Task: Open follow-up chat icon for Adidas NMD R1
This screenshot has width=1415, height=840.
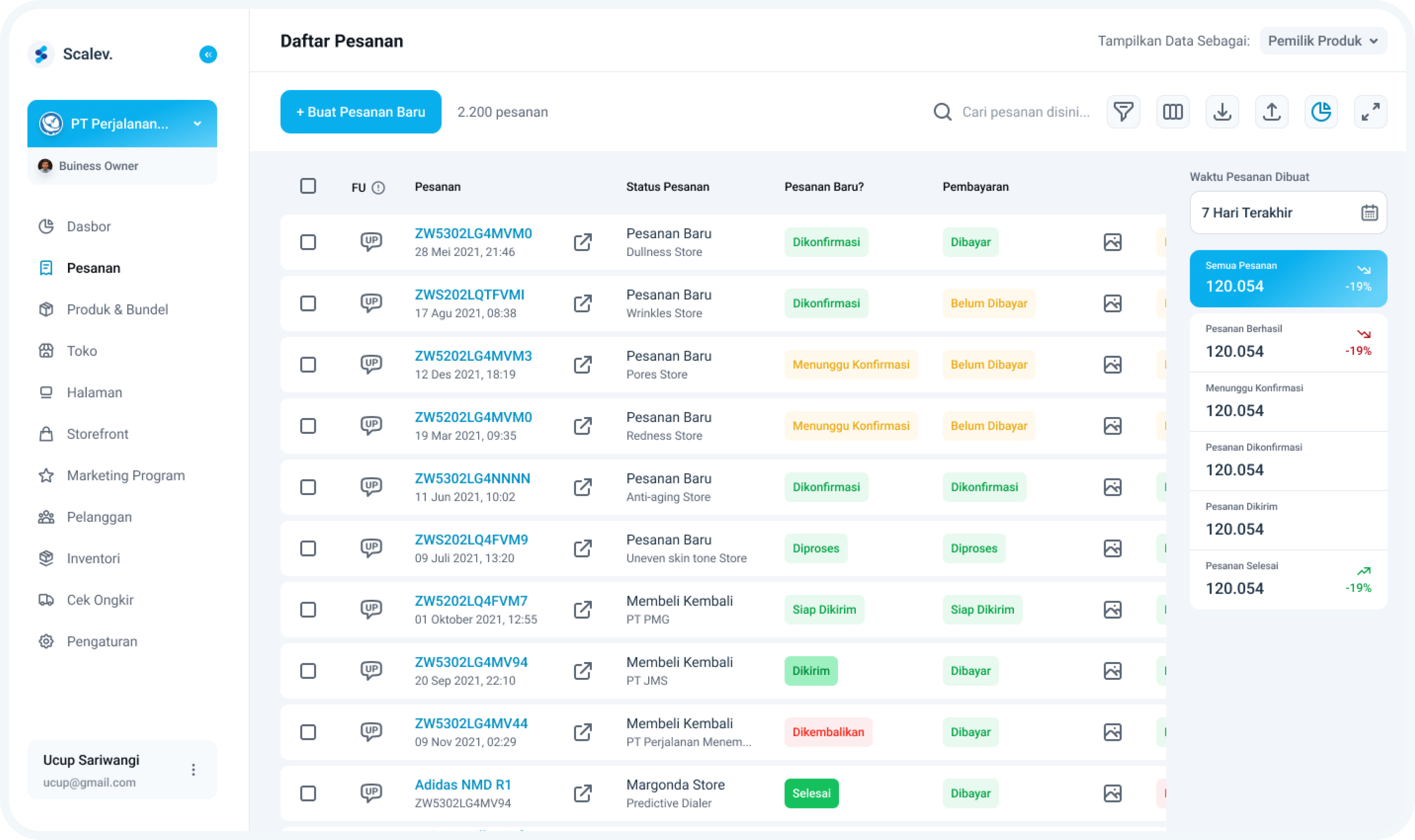Action: coord(371,793)
